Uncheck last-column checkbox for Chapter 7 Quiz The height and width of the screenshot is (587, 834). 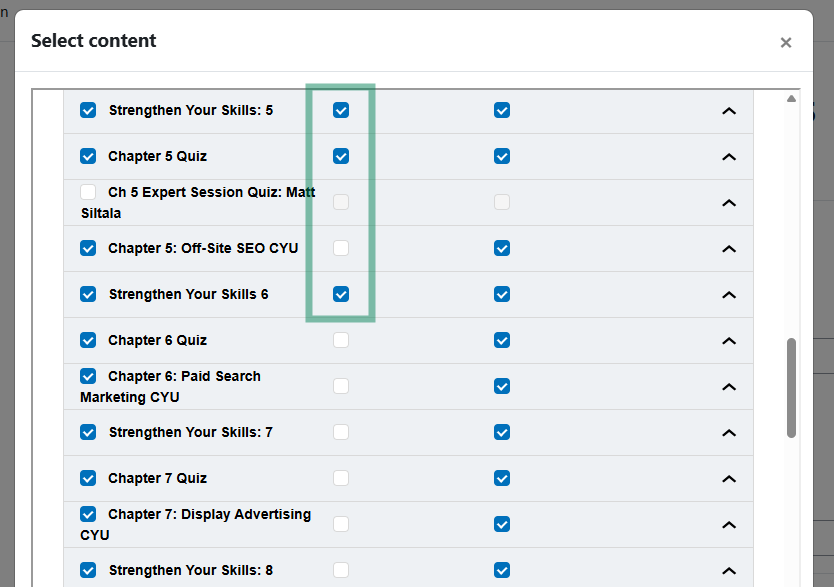click(x=502, y=478)
